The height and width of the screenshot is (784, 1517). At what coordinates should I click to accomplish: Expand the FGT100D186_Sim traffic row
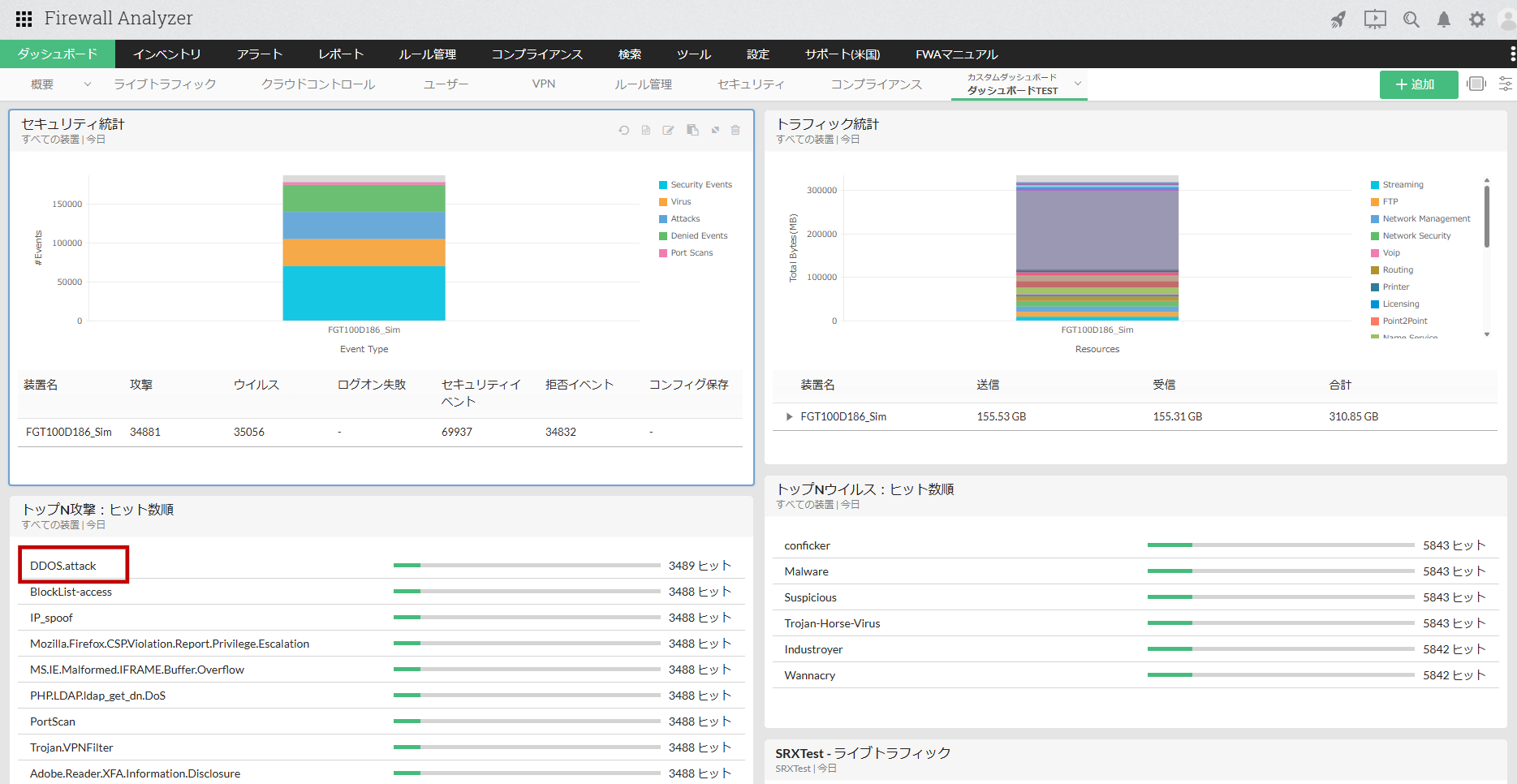click(789, 417)
